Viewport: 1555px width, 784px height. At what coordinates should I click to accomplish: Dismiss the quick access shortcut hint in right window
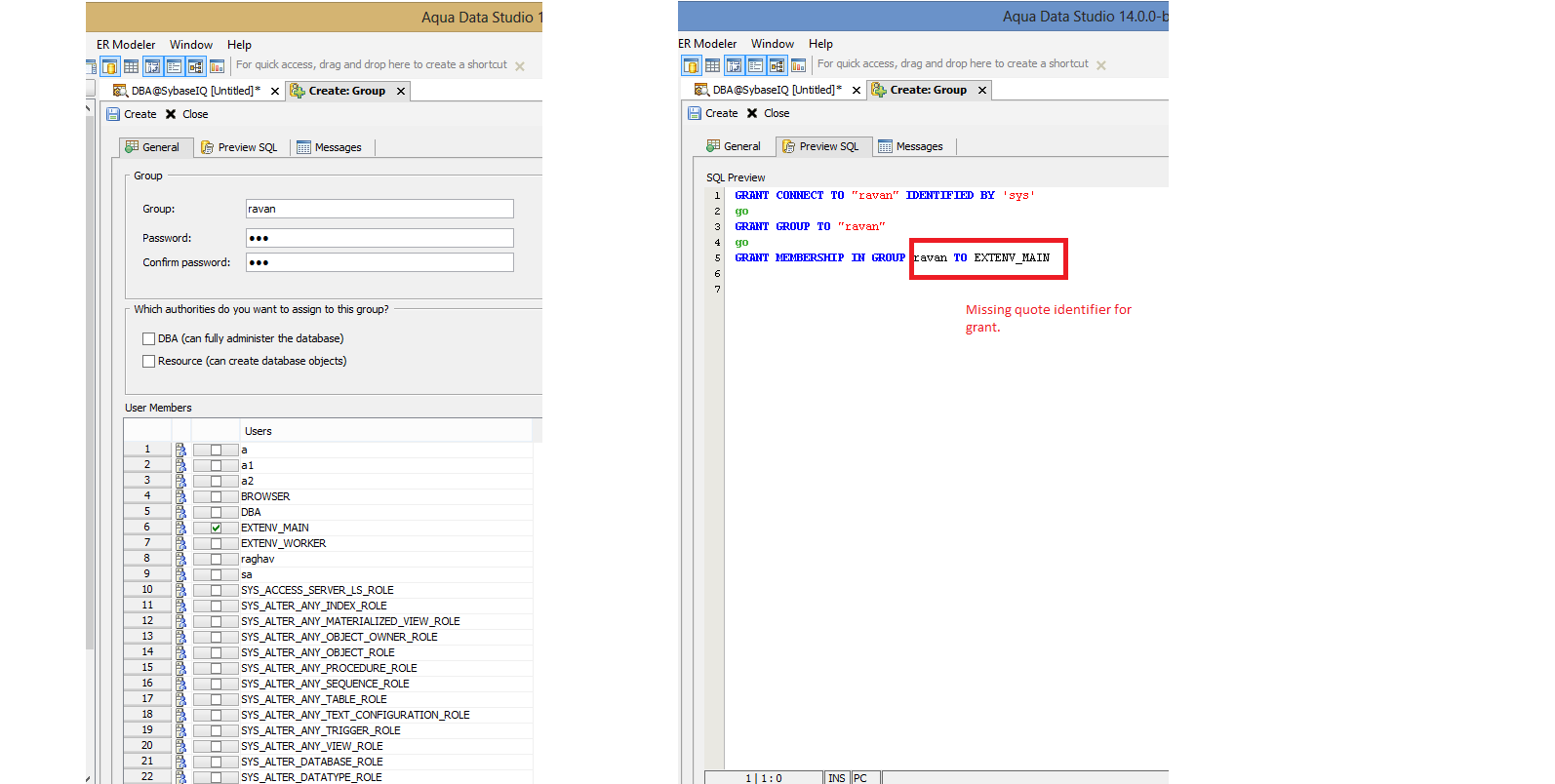click(x=1101, y=65)
